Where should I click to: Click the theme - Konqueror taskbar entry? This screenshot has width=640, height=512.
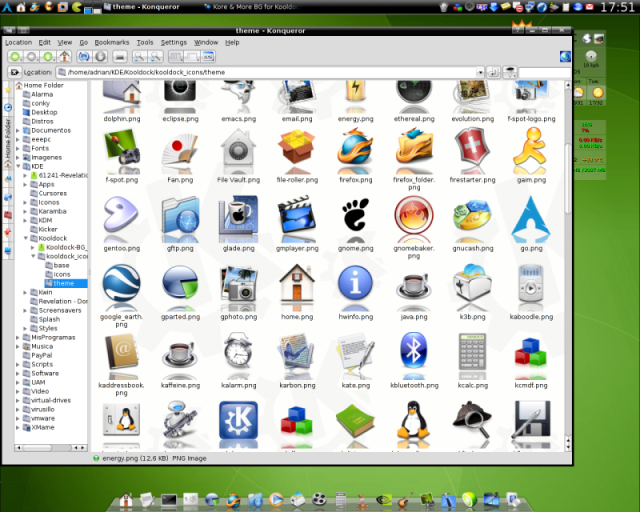click(x=142, y=7)
